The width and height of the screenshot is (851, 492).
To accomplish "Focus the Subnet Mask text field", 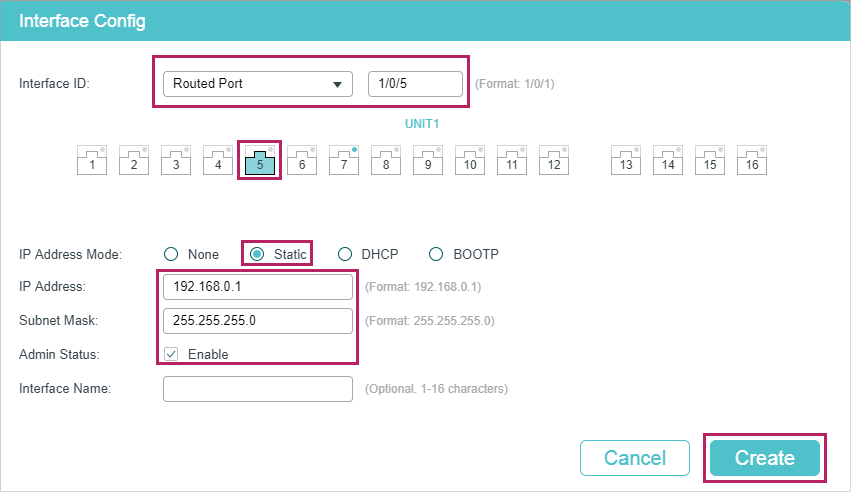I will tap(257, 321).
